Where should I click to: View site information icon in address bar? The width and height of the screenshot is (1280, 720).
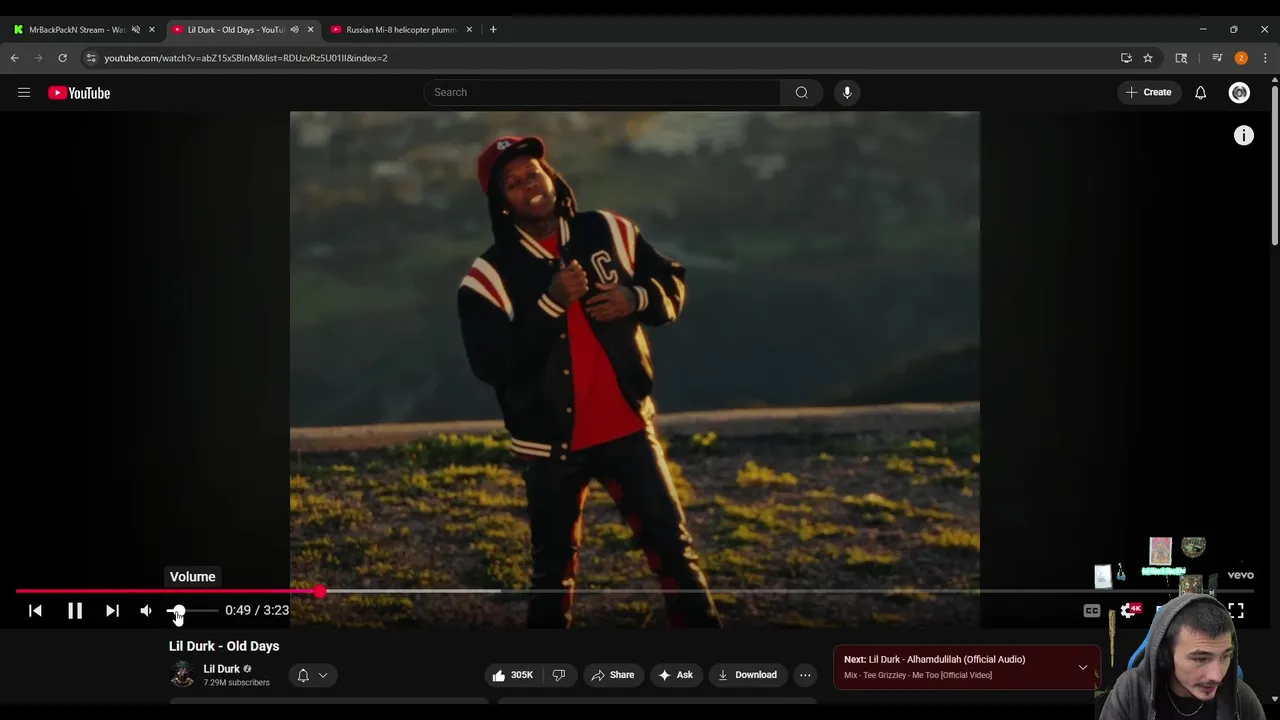(x=91, y=58)
